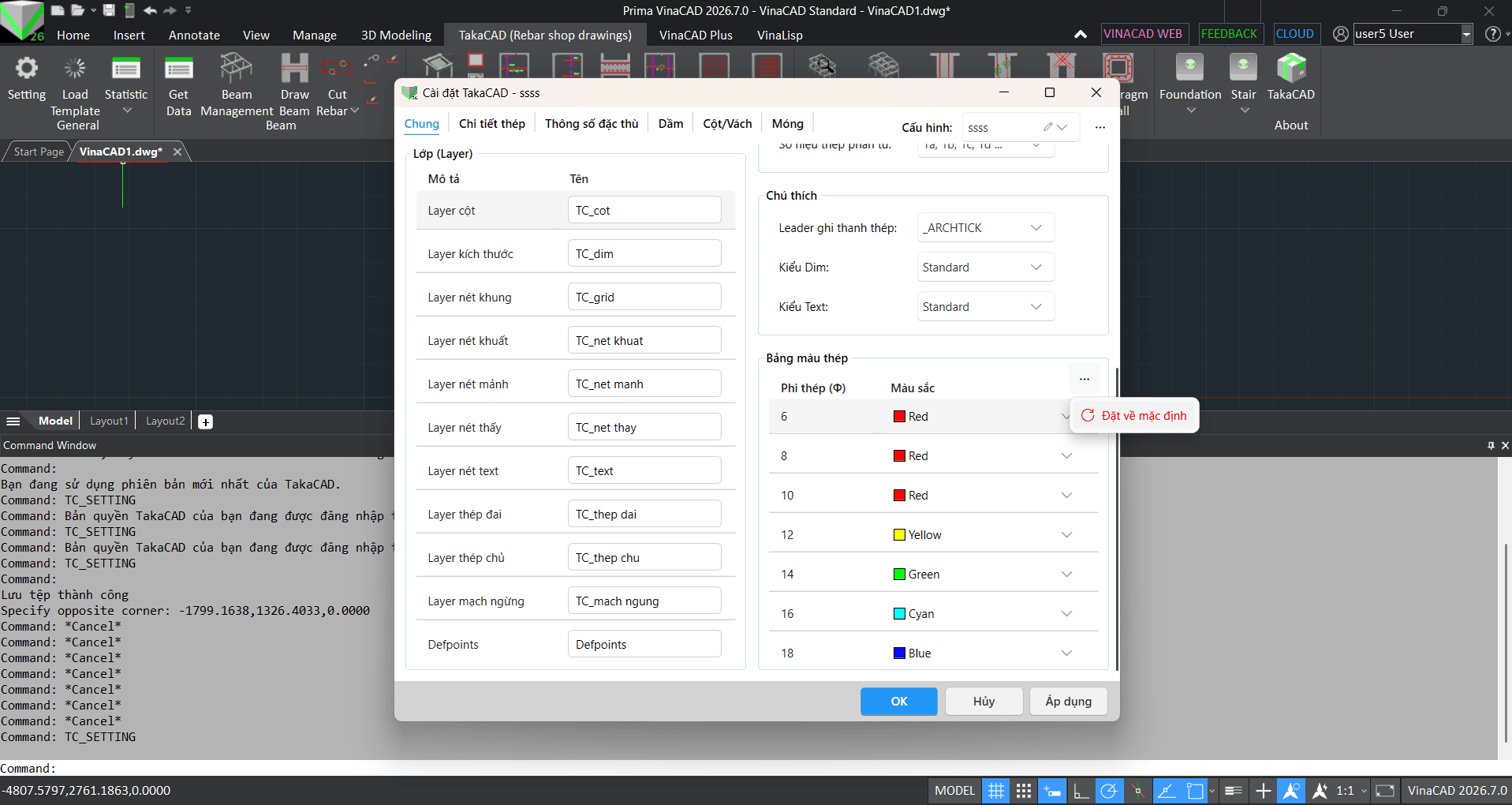Save the drawing with the floppy icon
Image resolution: width=1512 pixels, height=805 pixels.
pos(109,10)
